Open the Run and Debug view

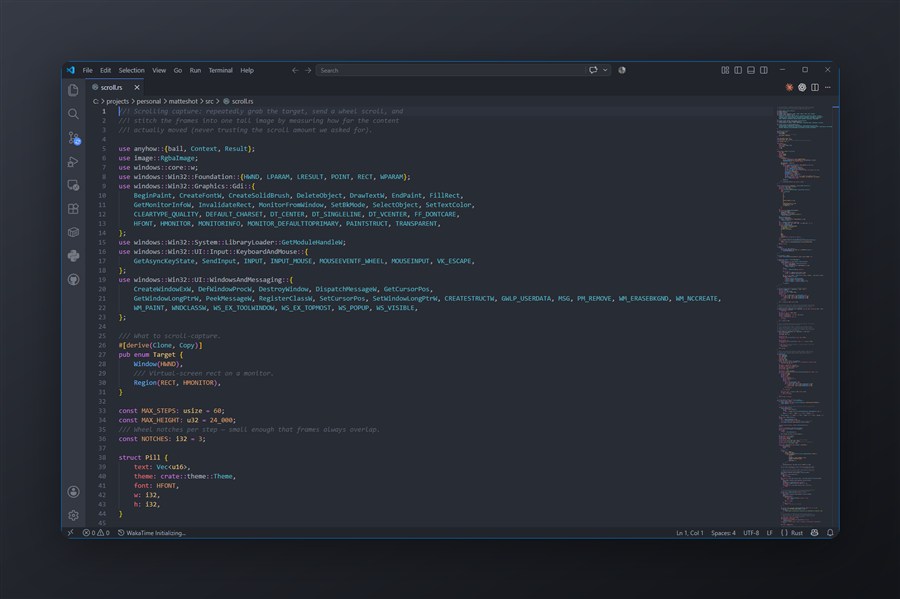tap(73, 161)
